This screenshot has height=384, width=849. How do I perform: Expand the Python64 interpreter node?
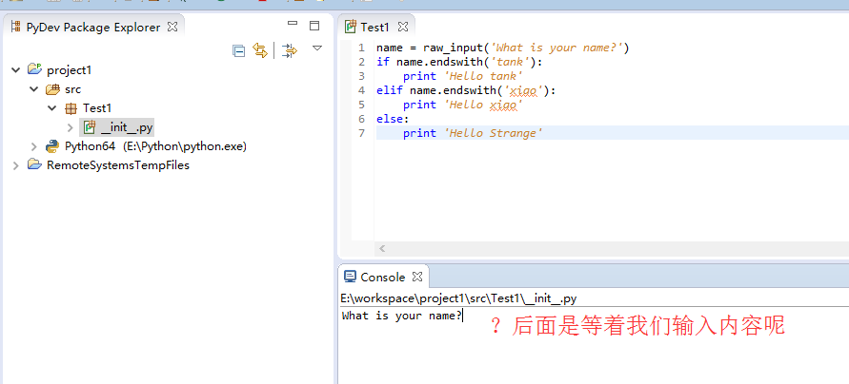coord(34,146)
